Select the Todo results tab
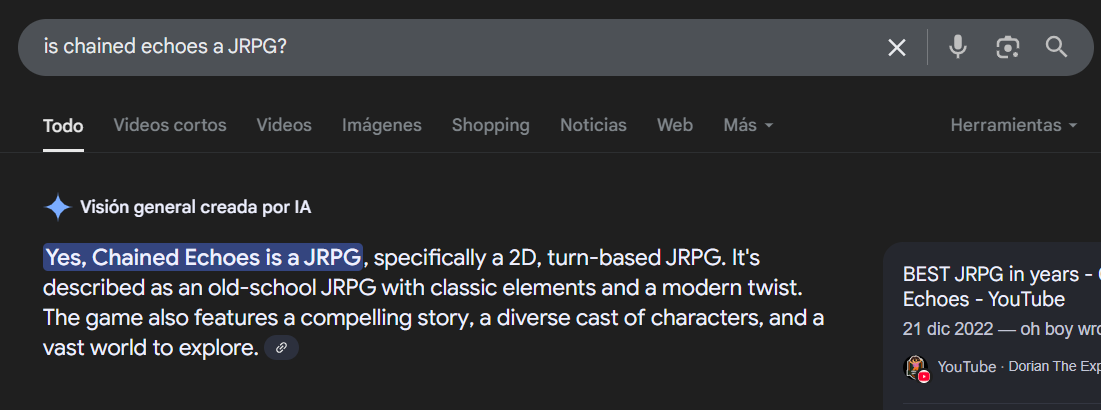 [63, 126]
